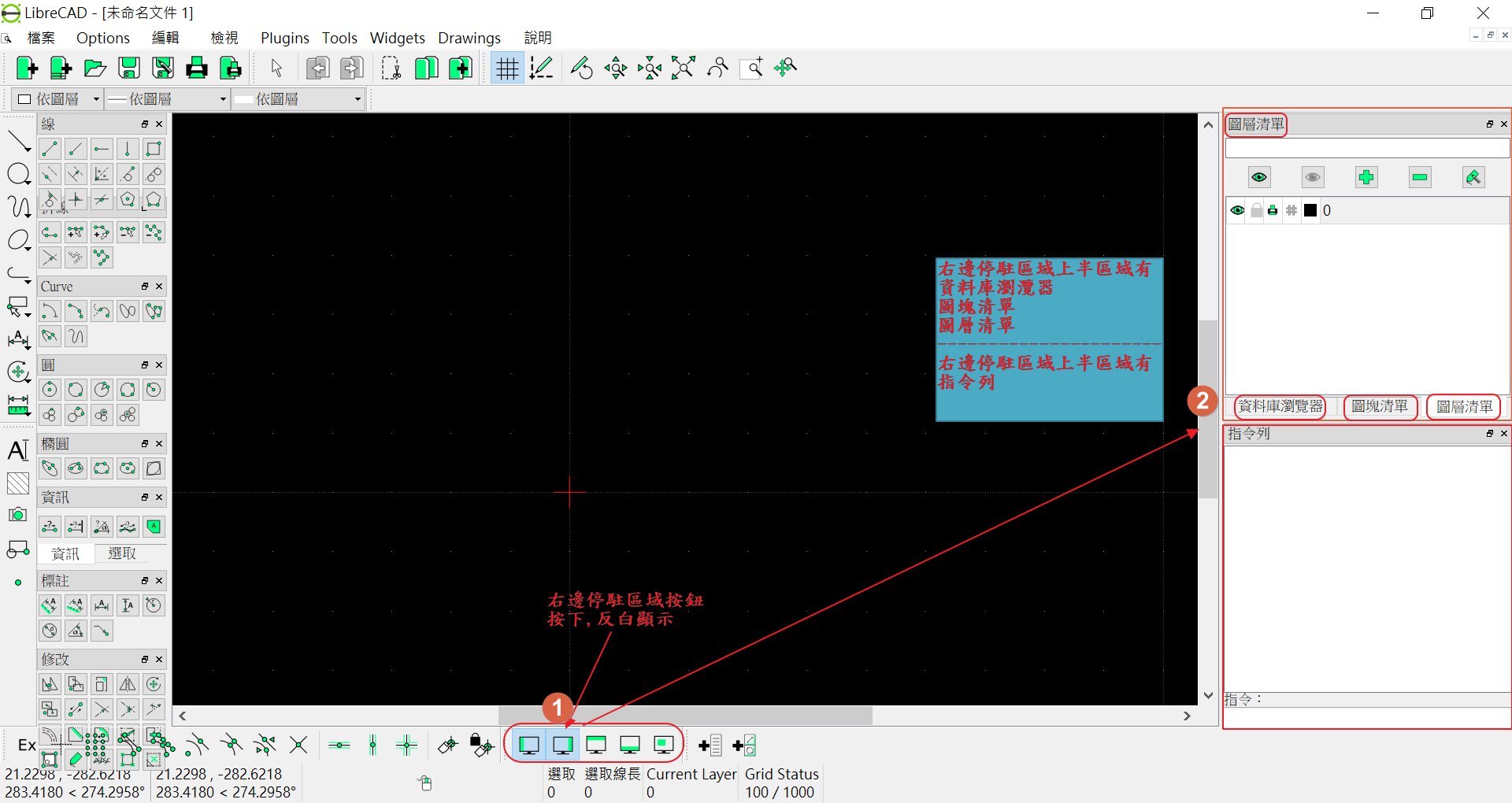
Task: Float the 線 tool panel
Action: tap(145, 124)
